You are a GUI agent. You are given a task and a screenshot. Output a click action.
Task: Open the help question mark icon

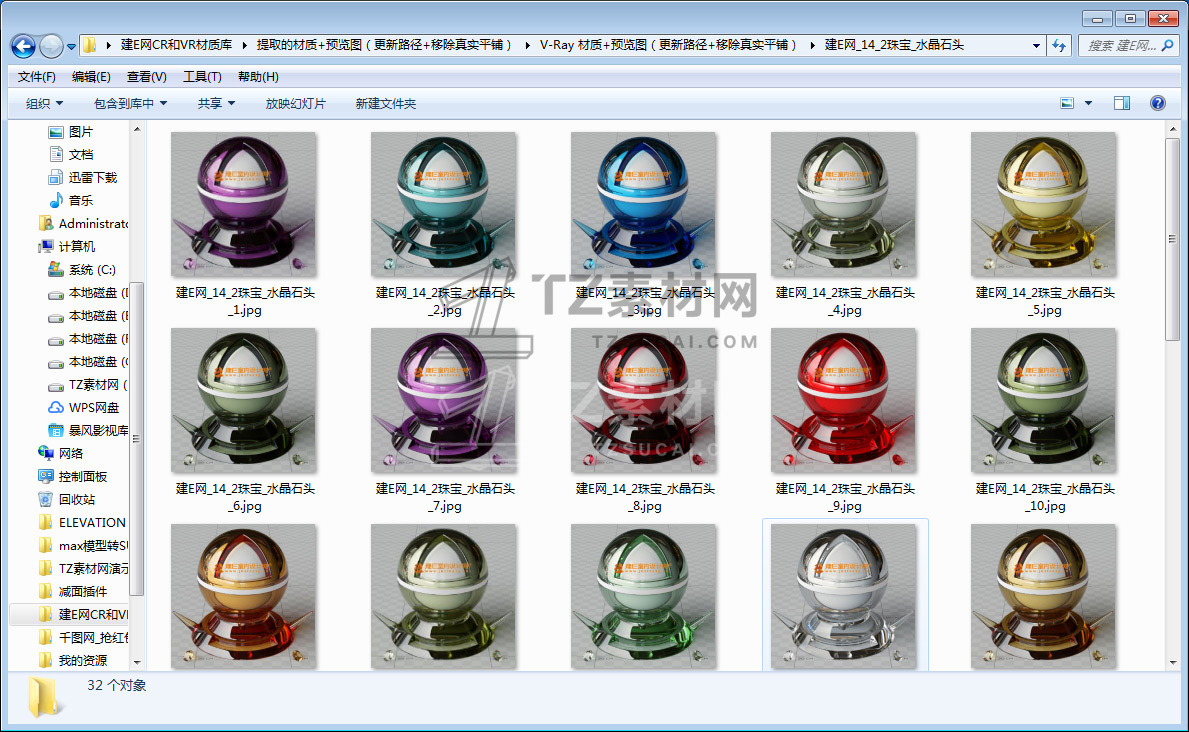1157,103
